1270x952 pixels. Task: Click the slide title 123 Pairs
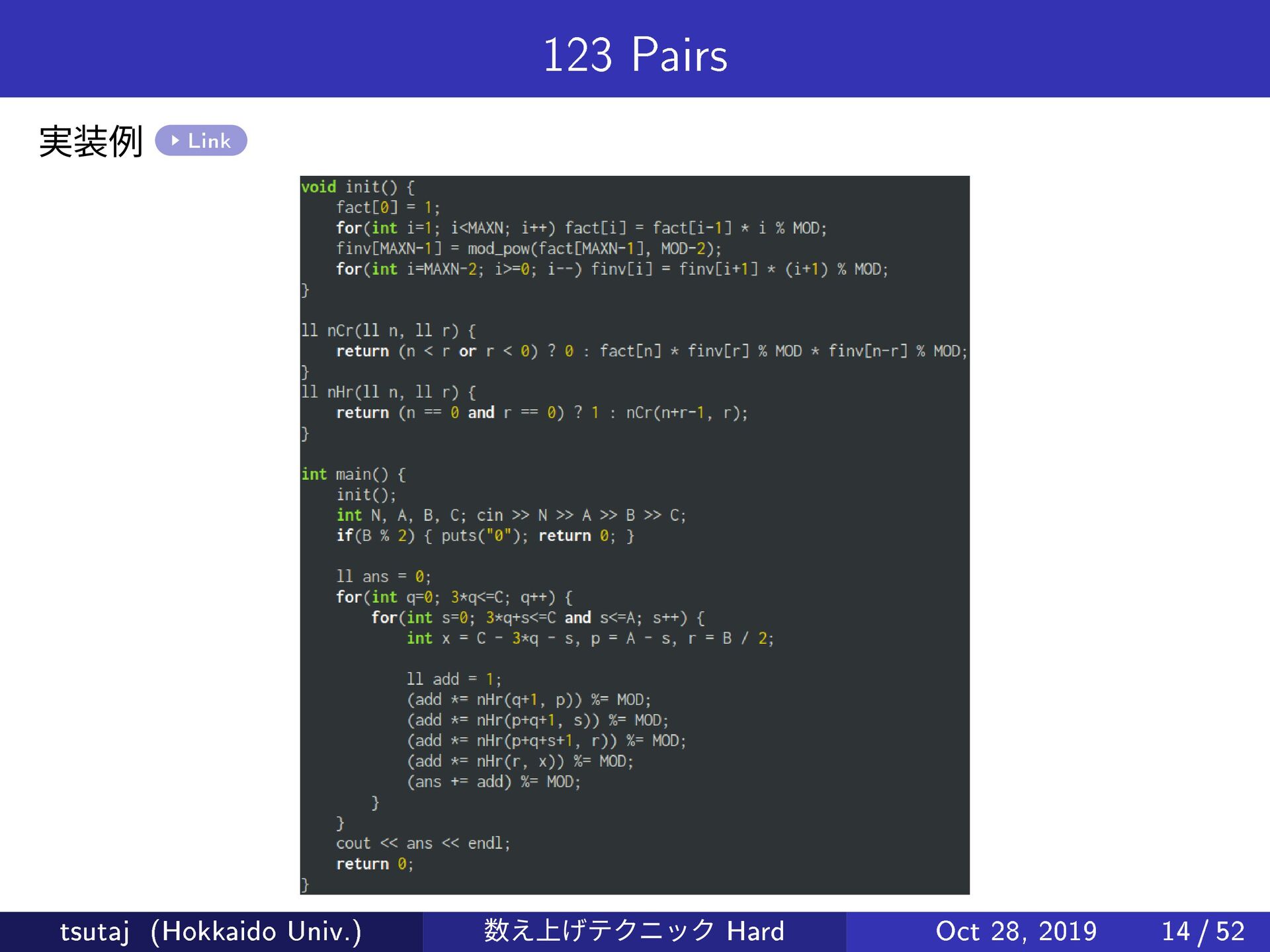point(634,54)
